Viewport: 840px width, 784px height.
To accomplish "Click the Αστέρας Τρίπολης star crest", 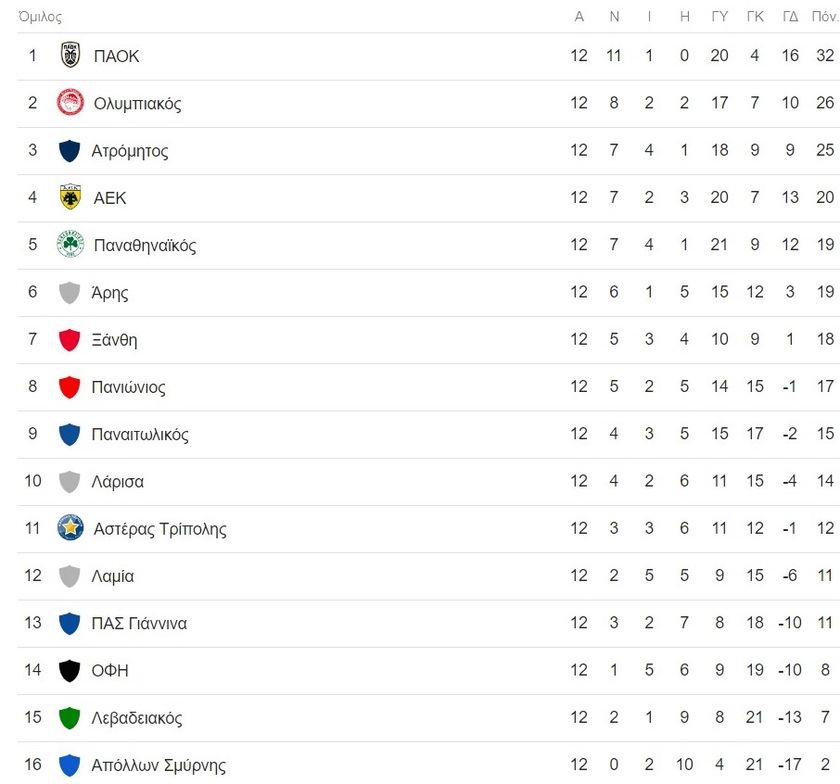I will [x=70, y=527].
